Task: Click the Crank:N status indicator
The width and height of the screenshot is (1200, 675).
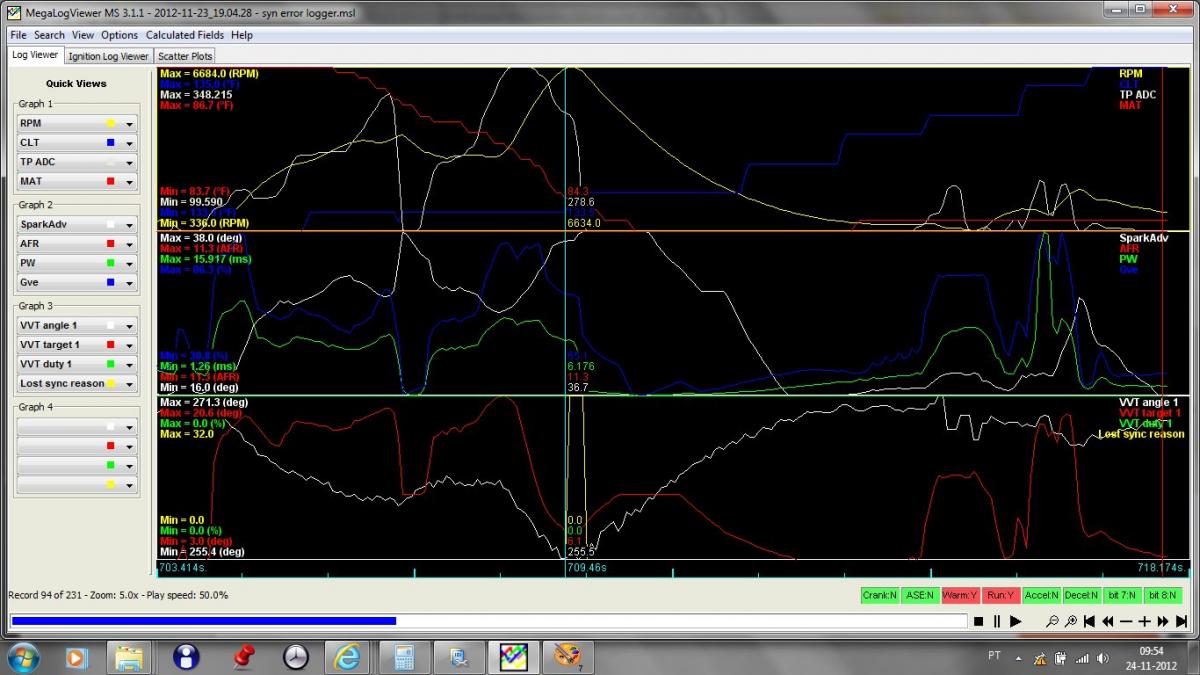Action: click(x=880, y=595)
